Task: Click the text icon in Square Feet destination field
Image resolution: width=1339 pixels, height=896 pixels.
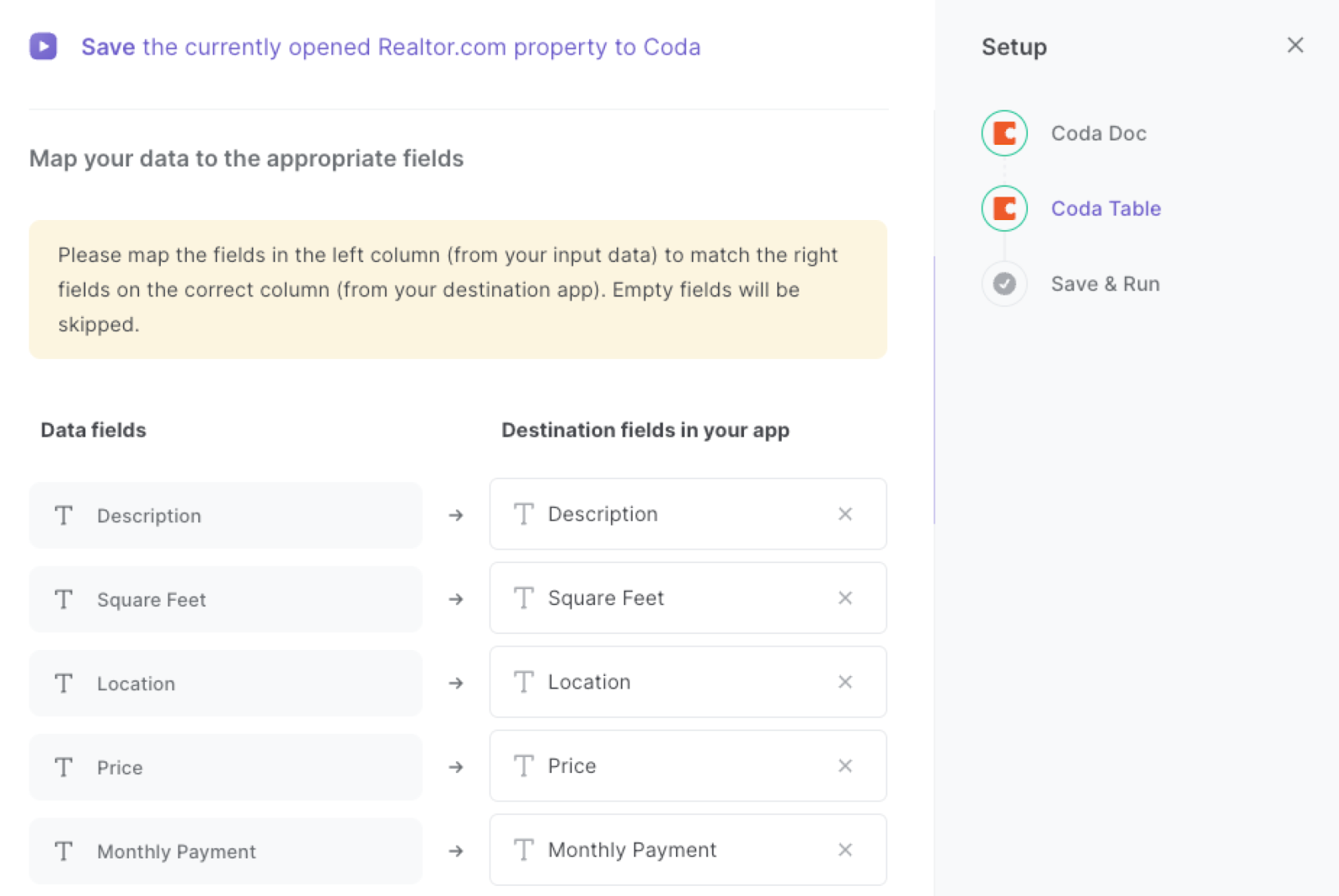Action: pyautogui.click(x=524, y=597)
